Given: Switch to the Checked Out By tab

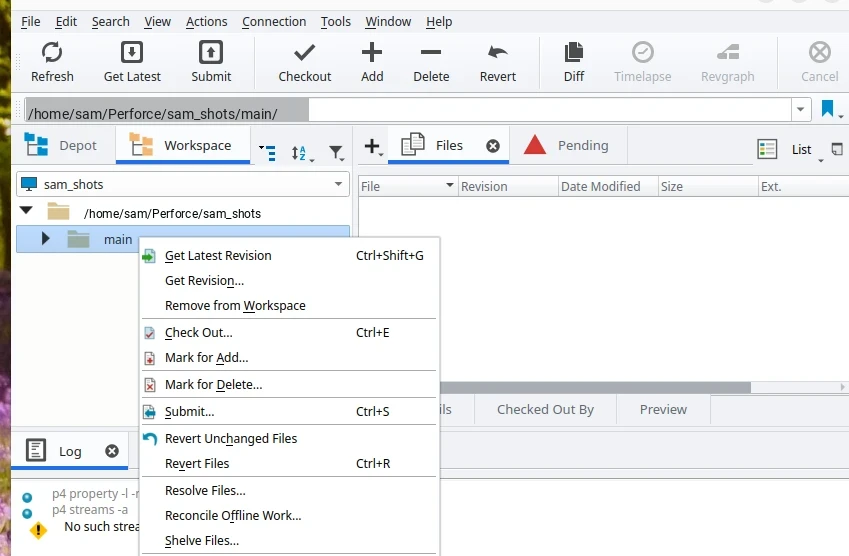Looking at the screenshot, I should pos(545,409).
